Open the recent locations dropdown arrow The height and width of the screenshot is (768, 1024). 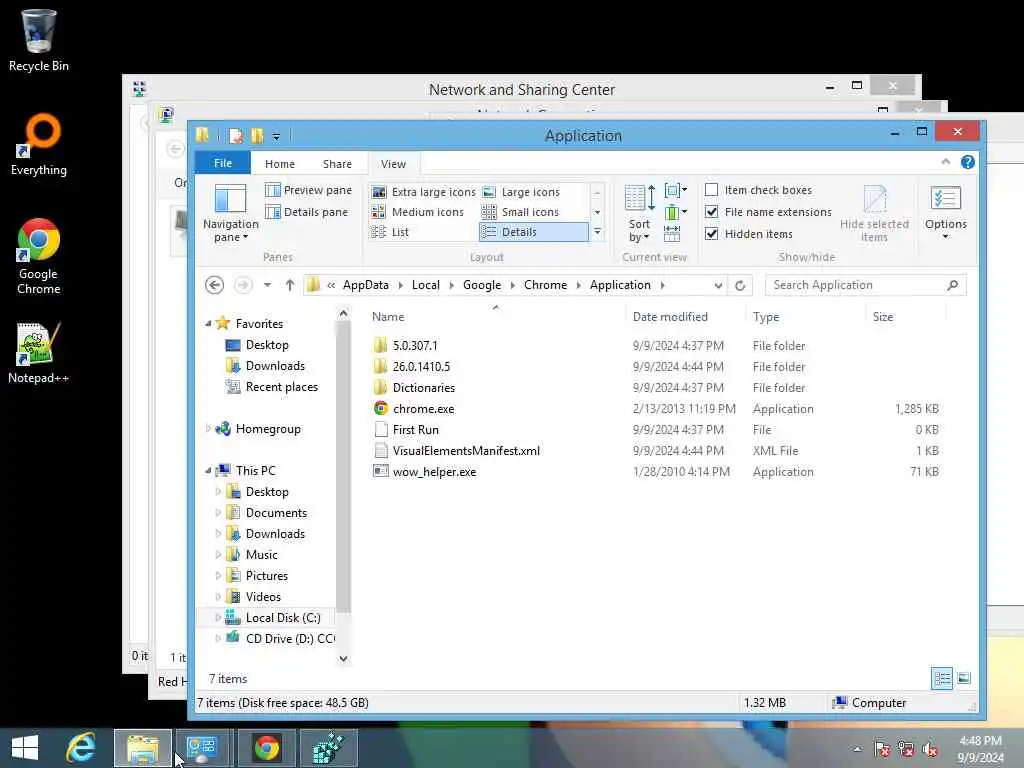tap(267, 285)
